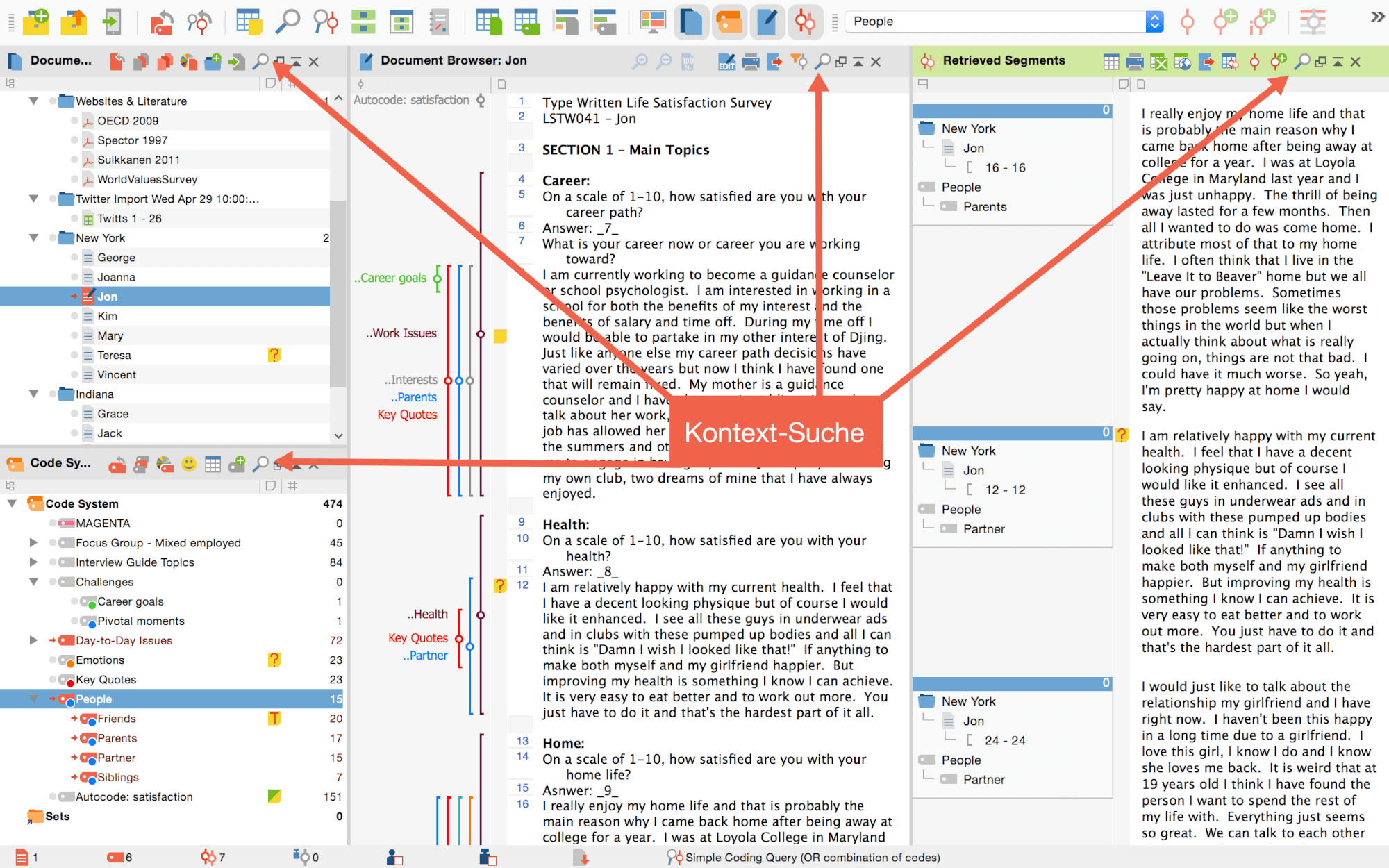This screenshot has width=1389, height=868.
Task: Click the import from mobile device icon
Action: tap(112, 22)
